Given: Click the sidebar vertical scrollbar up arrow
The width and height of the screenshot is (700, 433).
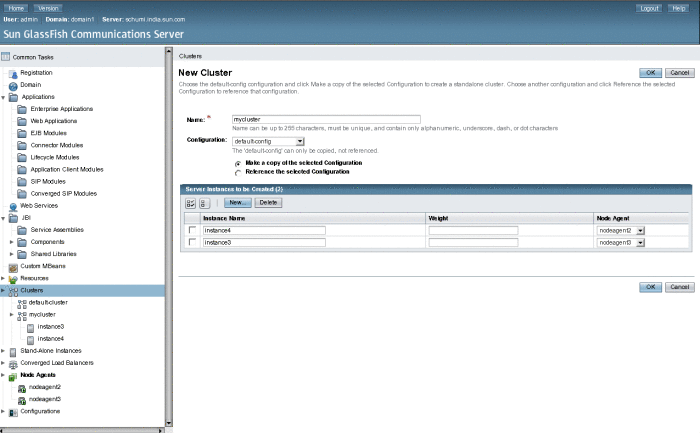Looking at the screenshot, I should pos(169,51).
